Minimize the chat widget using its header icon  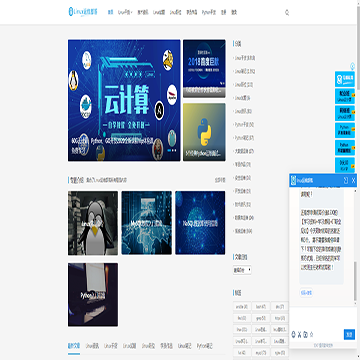pyautogui.click(x=346, y=181)
